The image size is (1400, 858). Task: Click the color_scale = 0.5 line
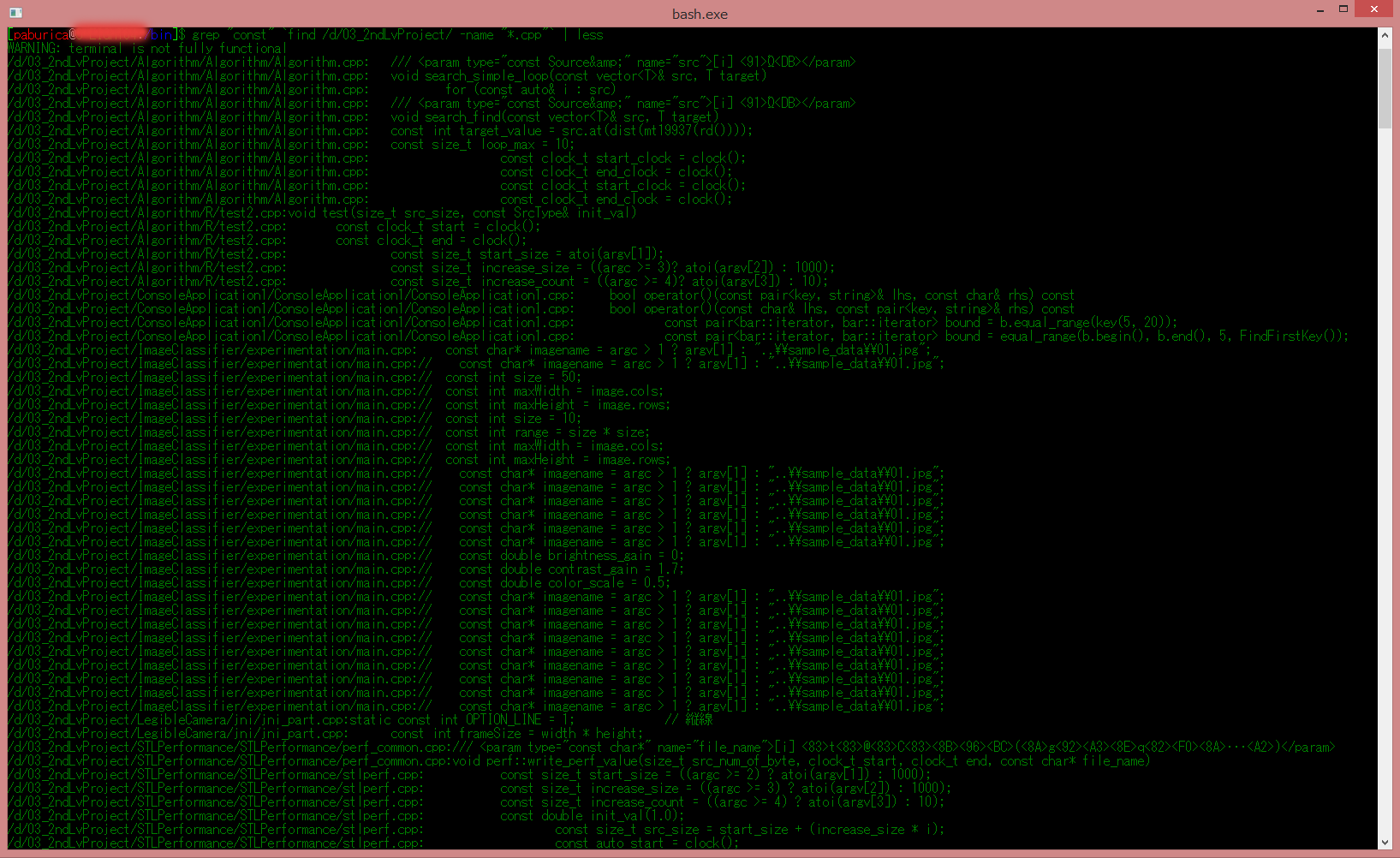tap(564, 583)
